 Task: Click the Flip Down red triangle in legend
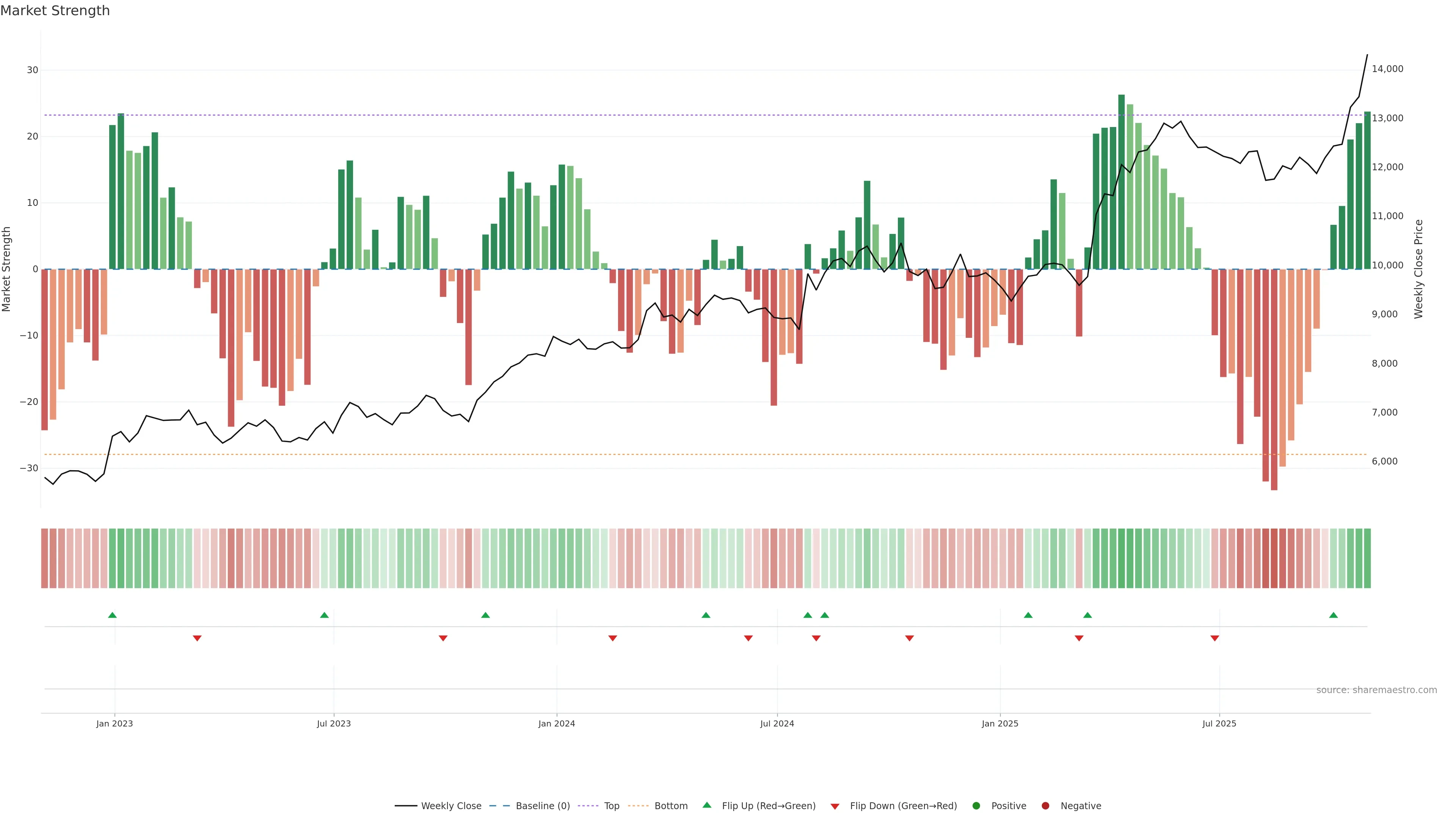(x=835, y=806)
